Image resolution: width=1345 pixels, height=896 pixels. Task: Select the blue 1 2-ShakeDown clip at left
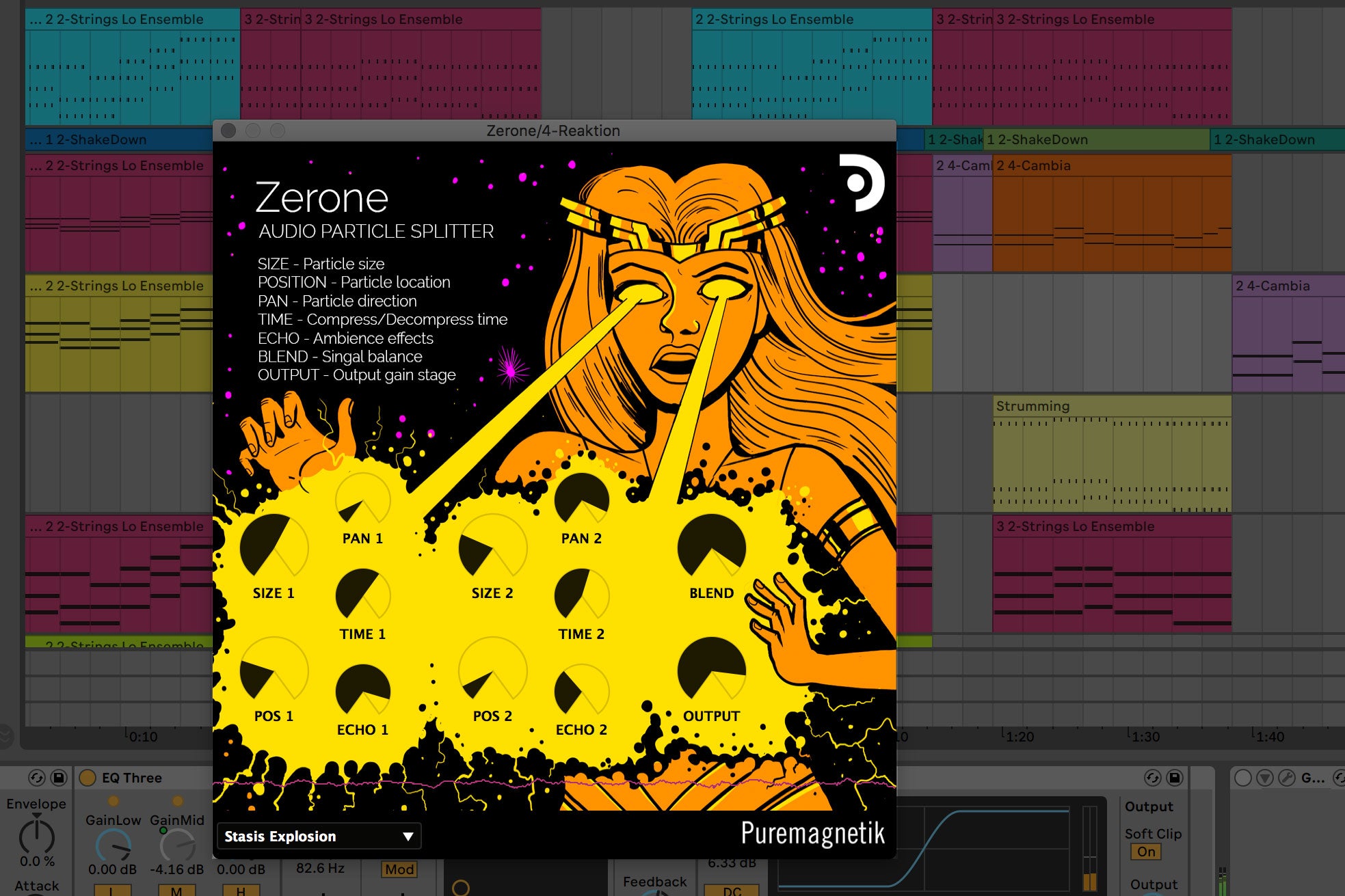pos(119,139)
